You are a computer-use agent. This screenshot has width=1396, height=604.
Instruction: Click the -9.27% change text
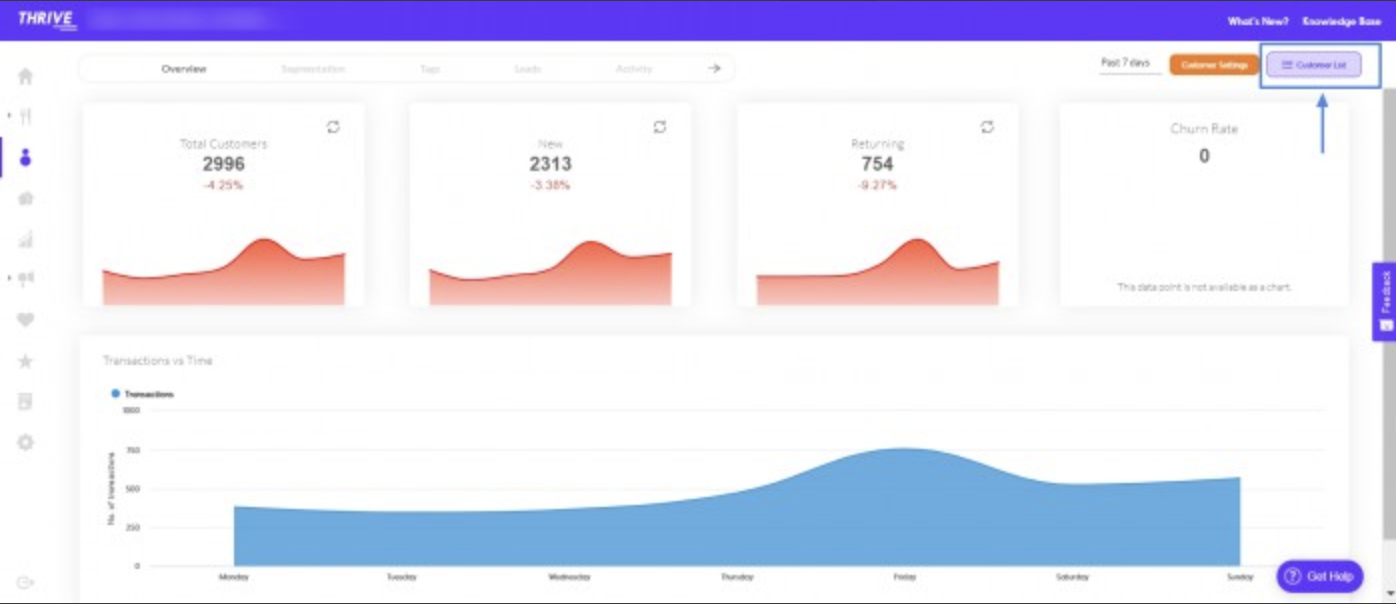877,185
